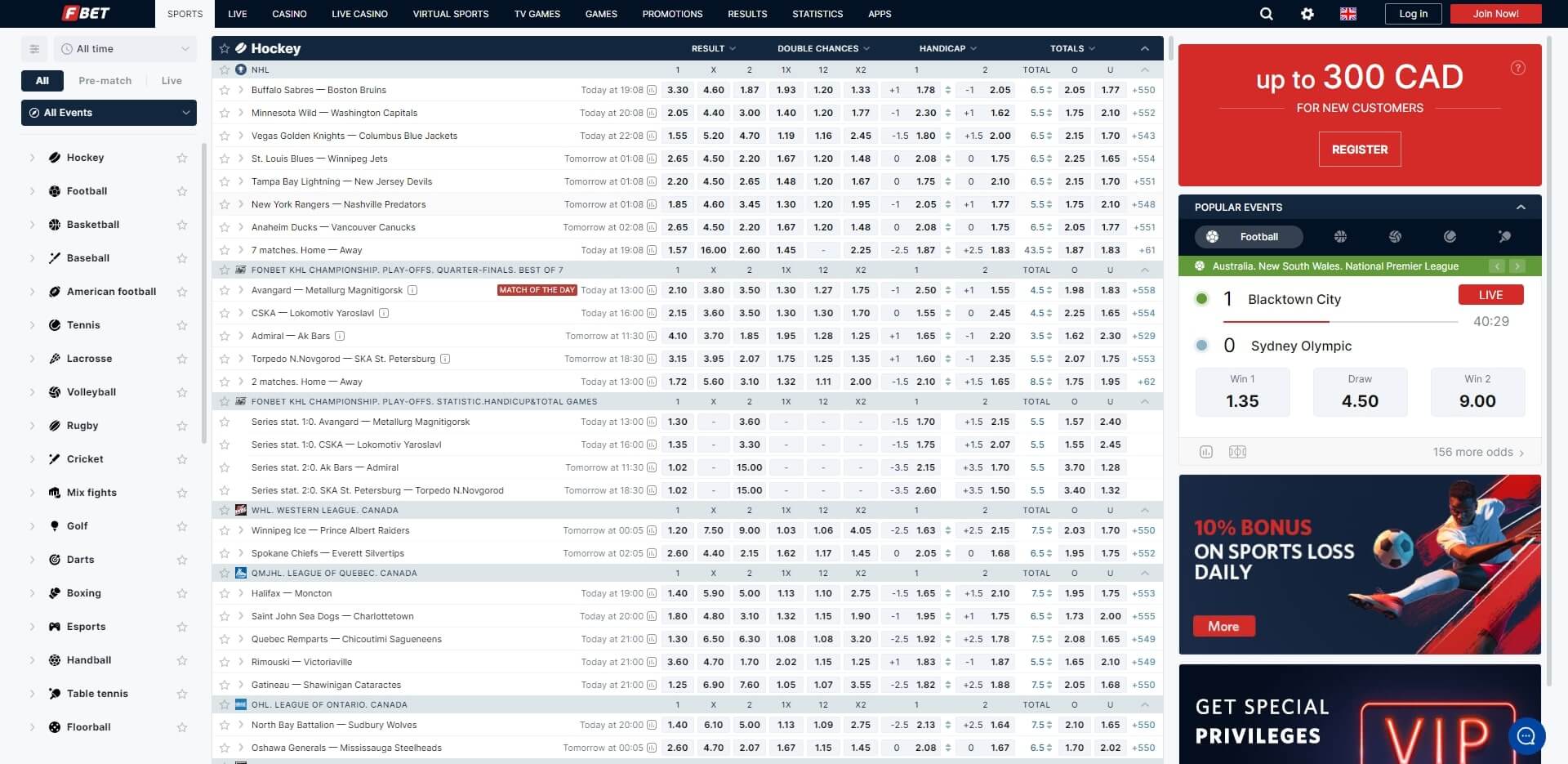The image size is (1568, 764).
Task: Expand Hockey in sidebar tree
Action: (x=32, y=158)
